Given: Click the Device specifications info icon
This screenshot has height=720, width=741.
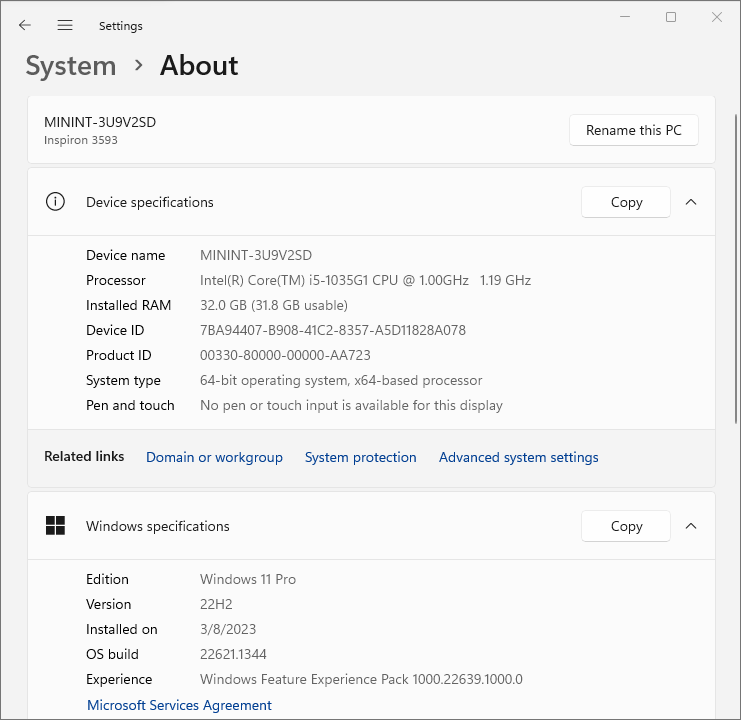Looking at the screenshot, I should (x=55, y=202).
